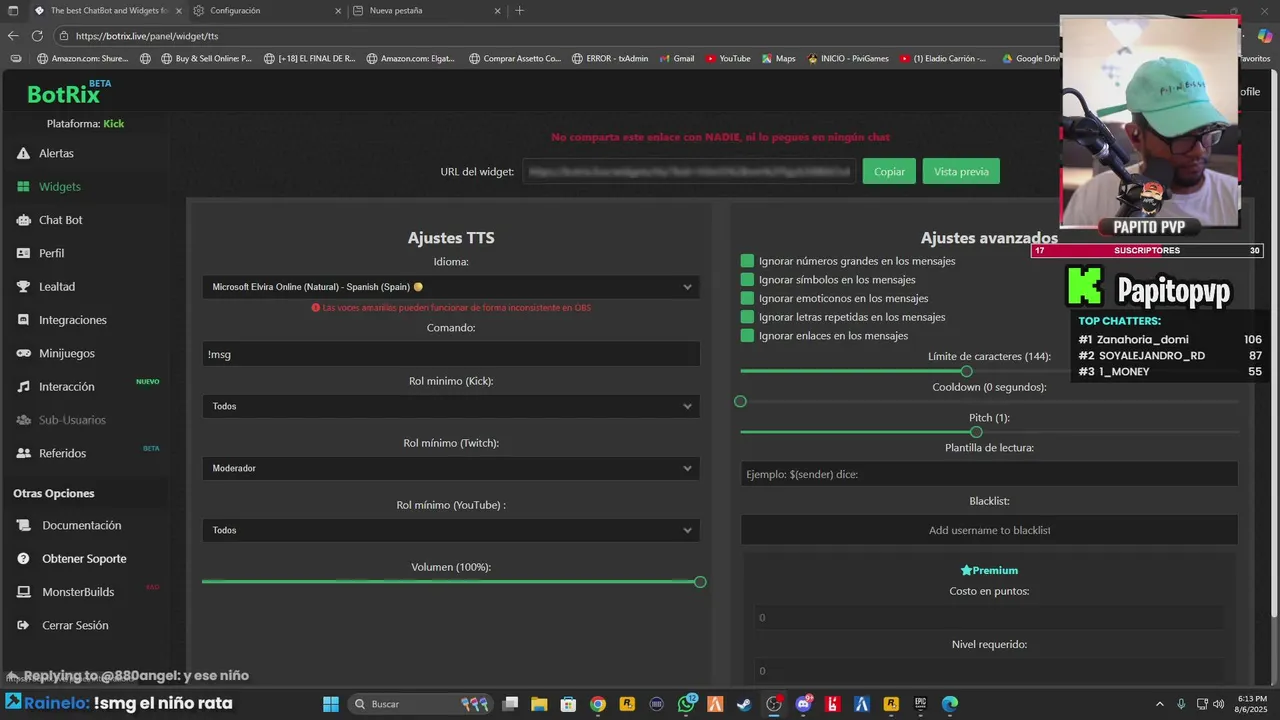Adjust the Cooldown slider handle

pyautogui.click(x=740, y=401)
